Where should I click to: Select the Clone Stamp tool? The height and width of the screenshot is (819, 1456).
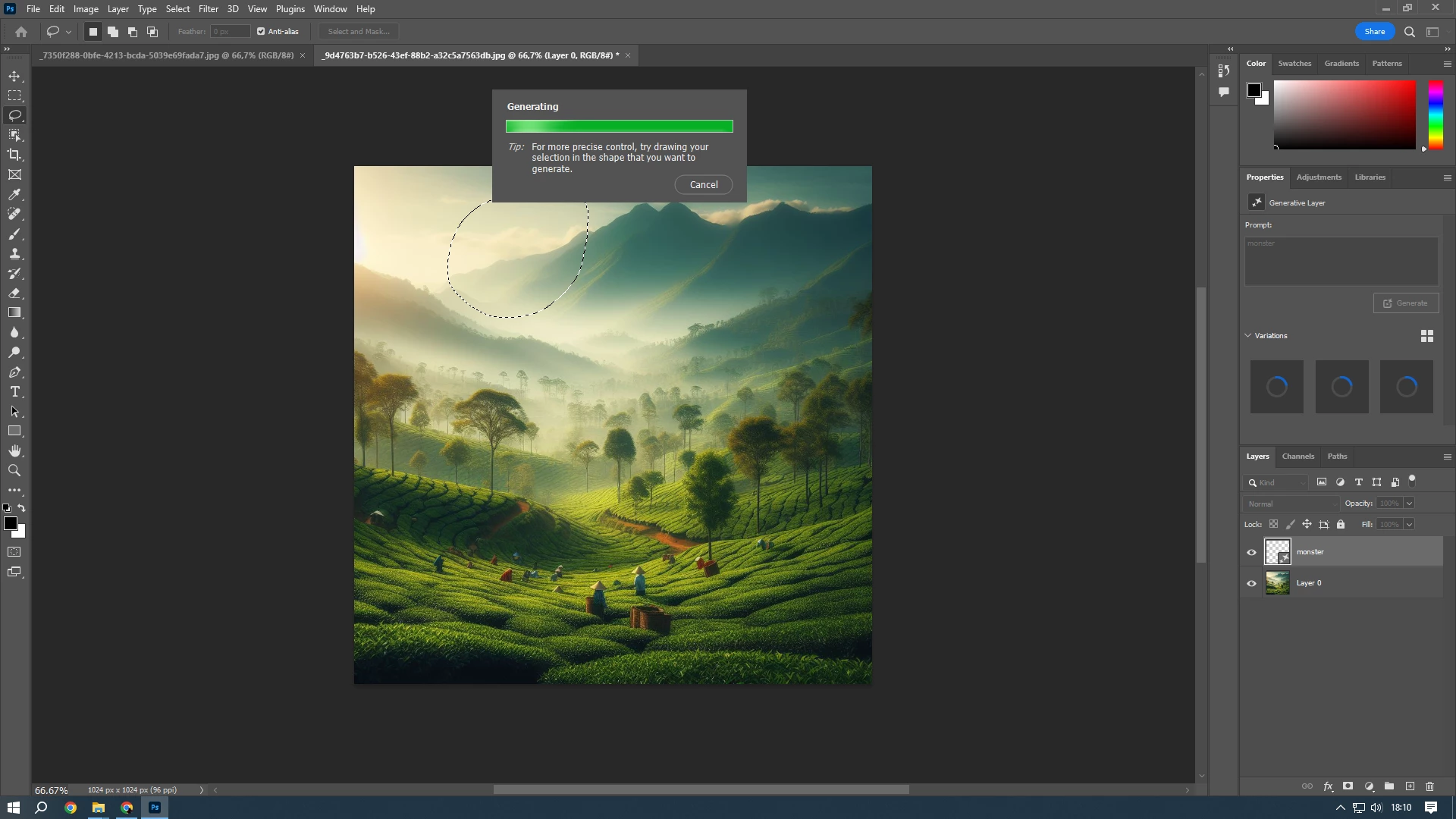14,254
